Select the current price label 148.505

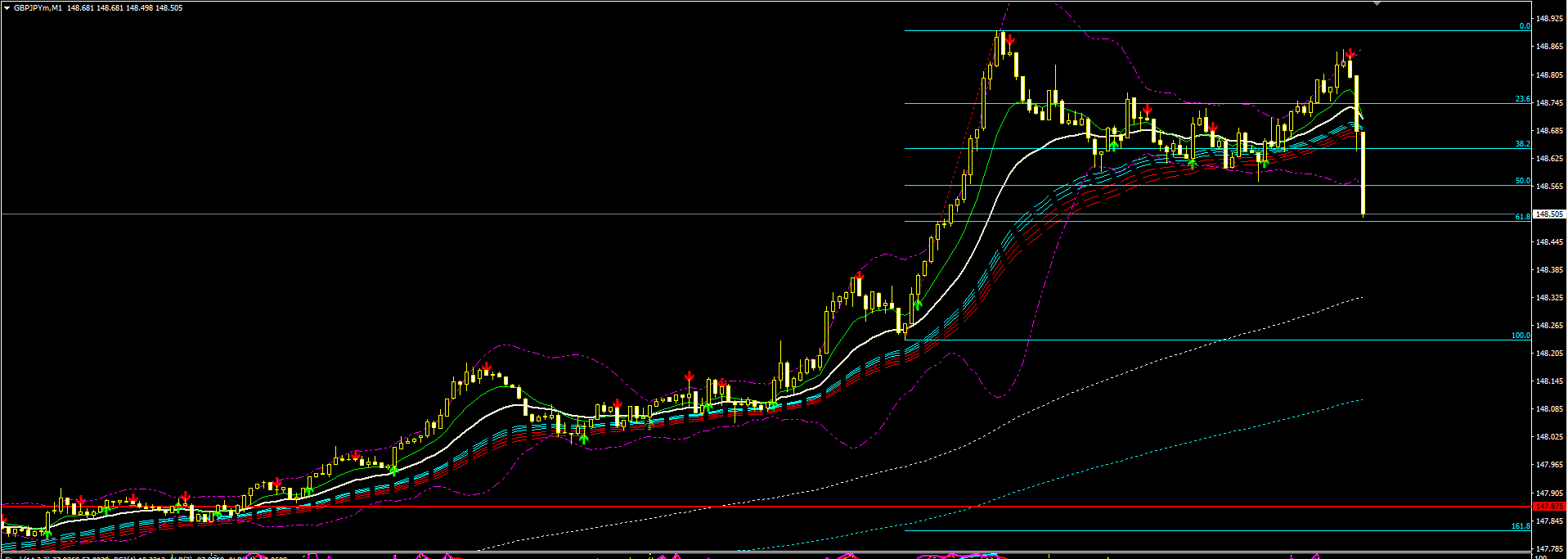tap(1548, 214)
